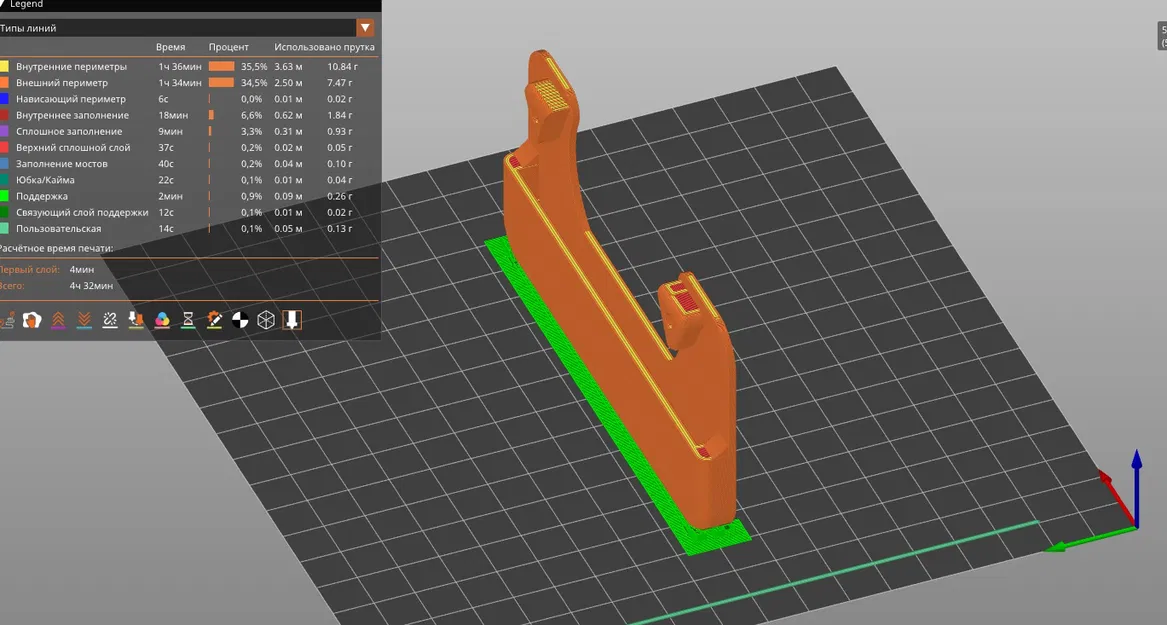Toggle color changes CMY circles icon
Screen dimensions: 1167x625
(x=162, y=320)
